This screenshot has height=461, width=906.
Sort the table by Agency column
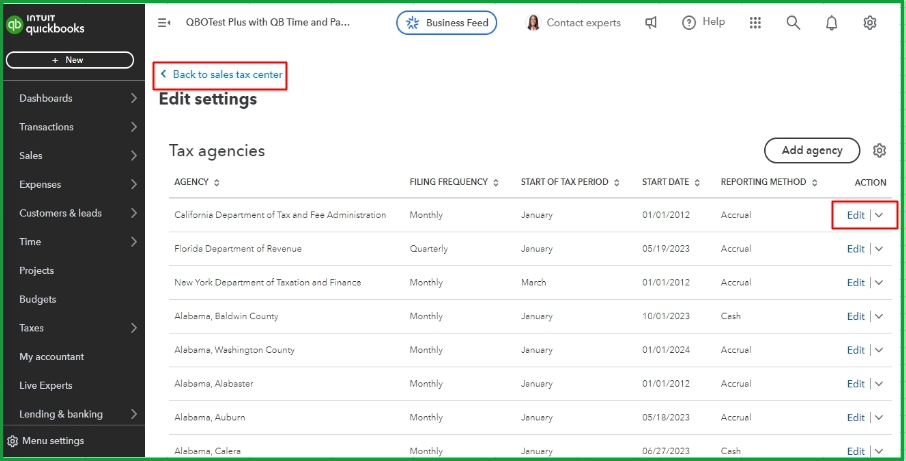[x=196, y=182]
